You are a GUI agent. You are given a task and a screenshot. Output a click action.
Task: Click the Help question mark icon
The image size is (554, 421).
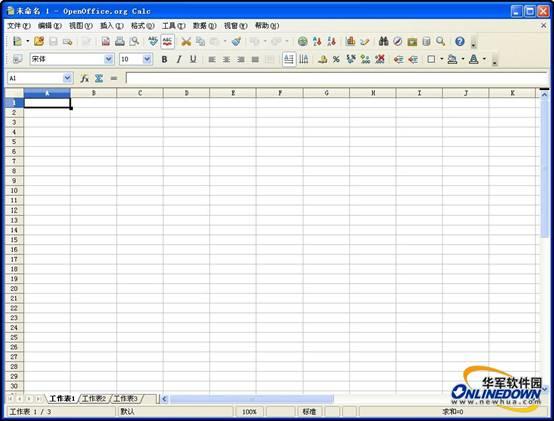(459, 41)
